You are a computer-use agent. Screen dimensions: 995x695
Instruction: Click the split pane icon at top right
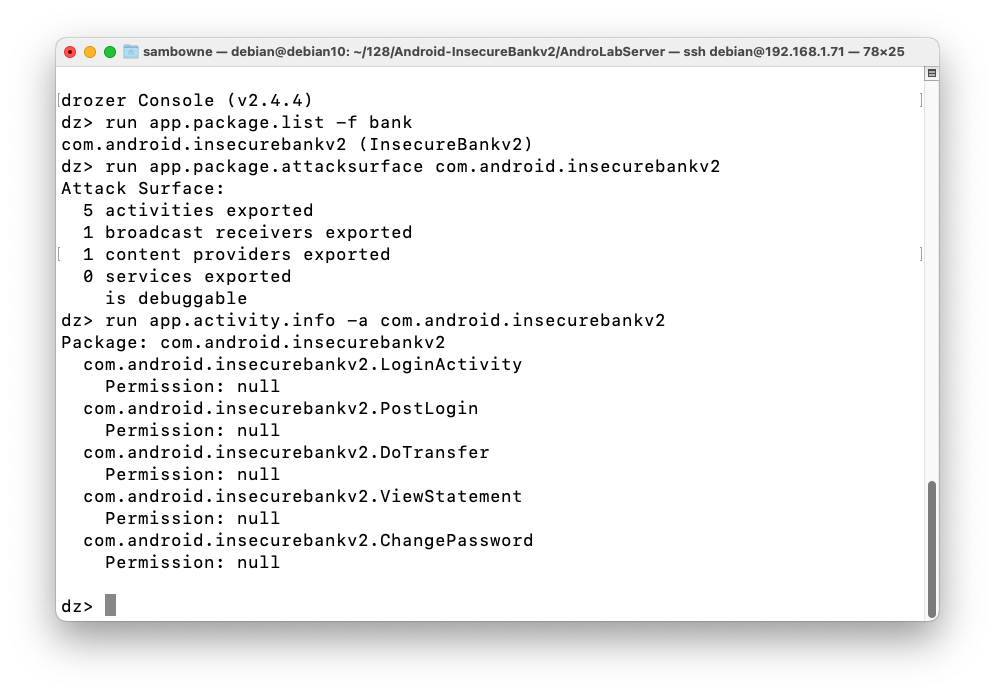tap(931, 74)
